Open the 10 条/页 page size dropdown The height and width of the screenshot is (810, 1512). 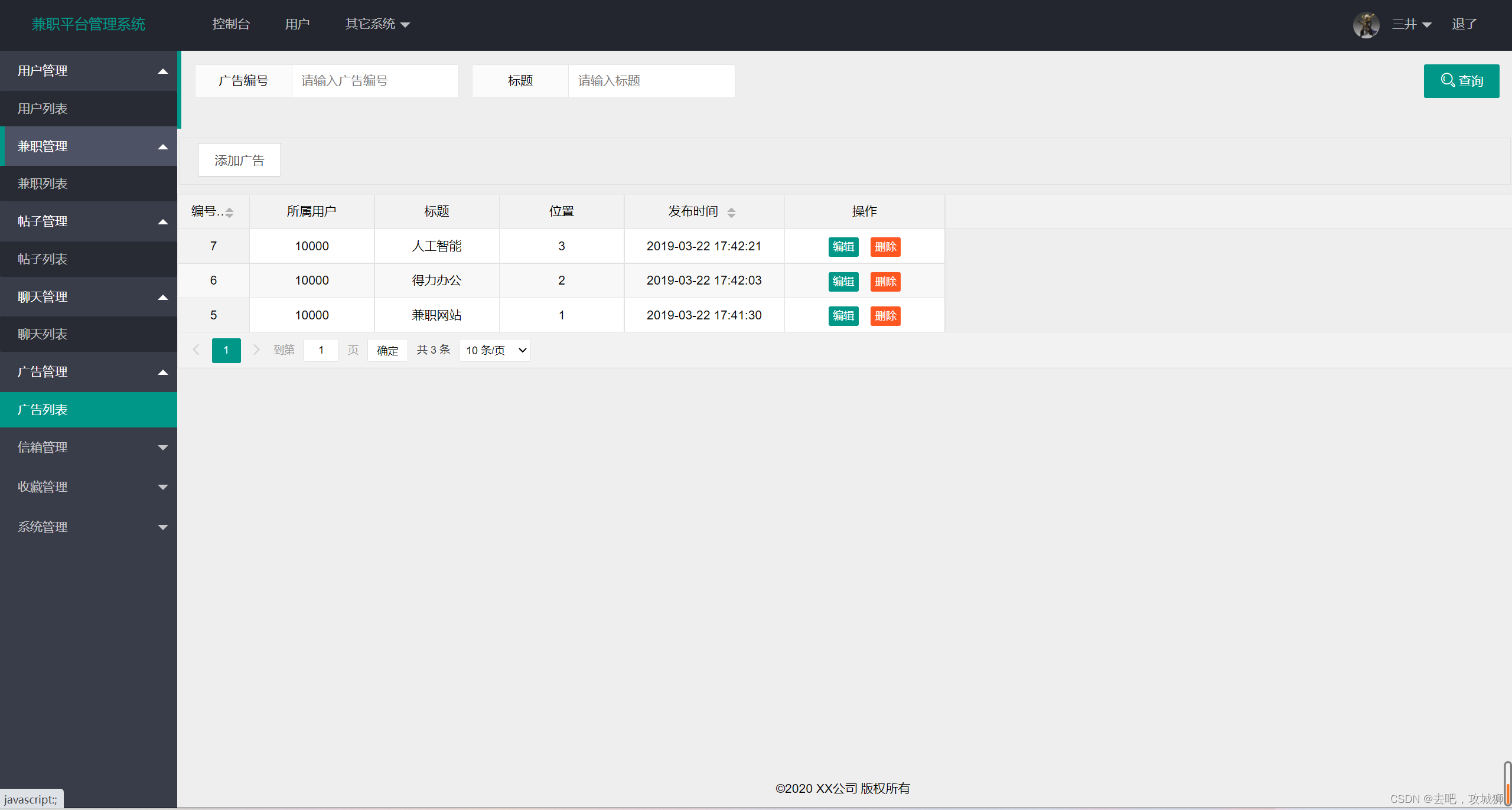coord(494,351)
